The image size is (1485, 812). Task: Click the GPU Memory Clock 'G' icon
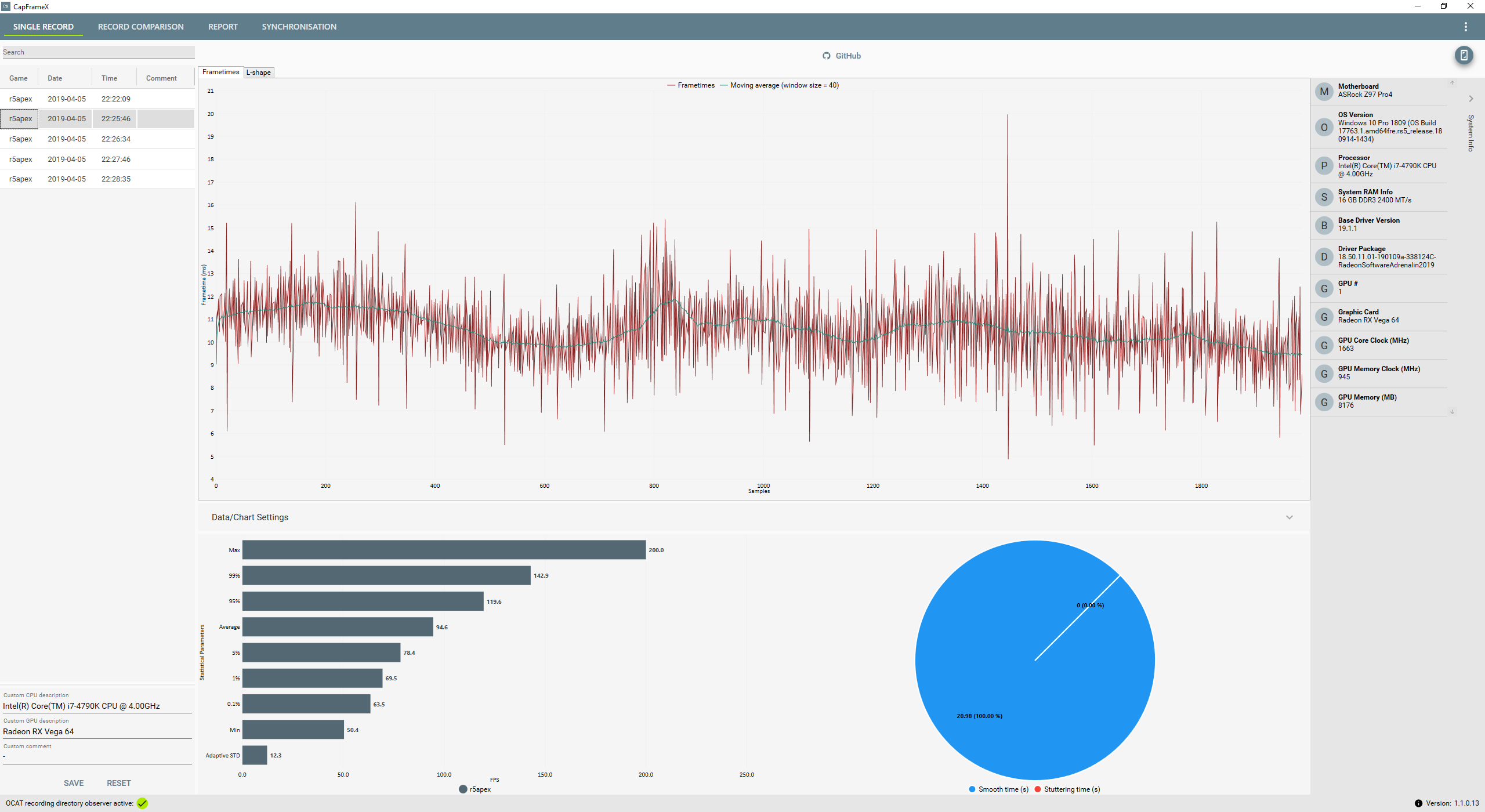[x=1324, y=374]
